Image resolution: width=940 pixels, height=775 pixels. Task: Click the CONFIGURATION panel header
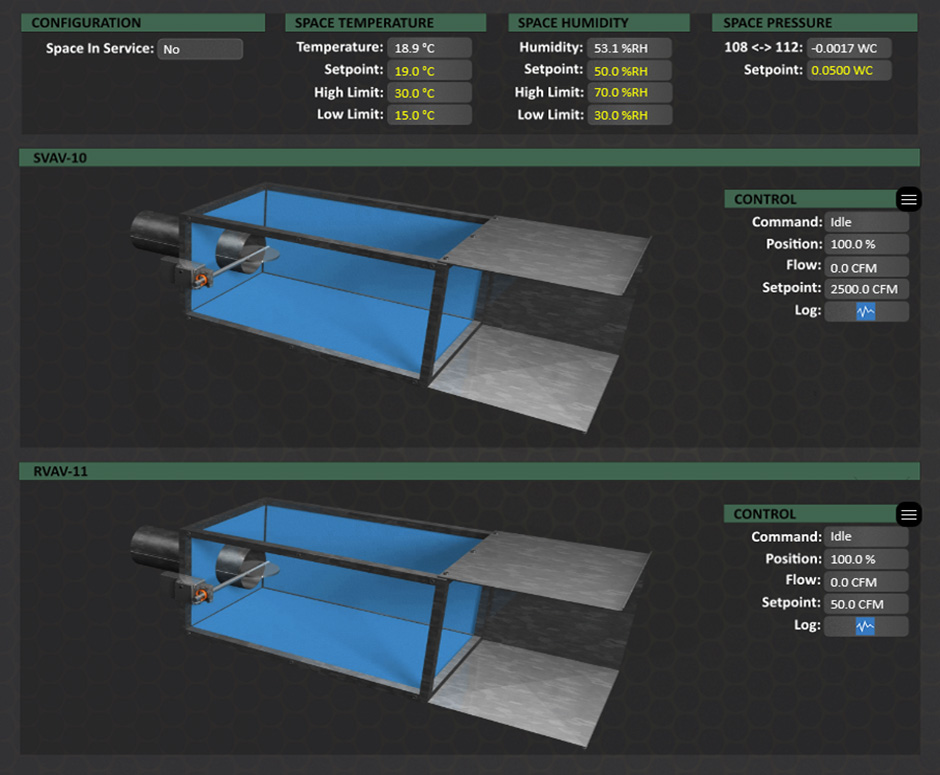coord(143,23)
